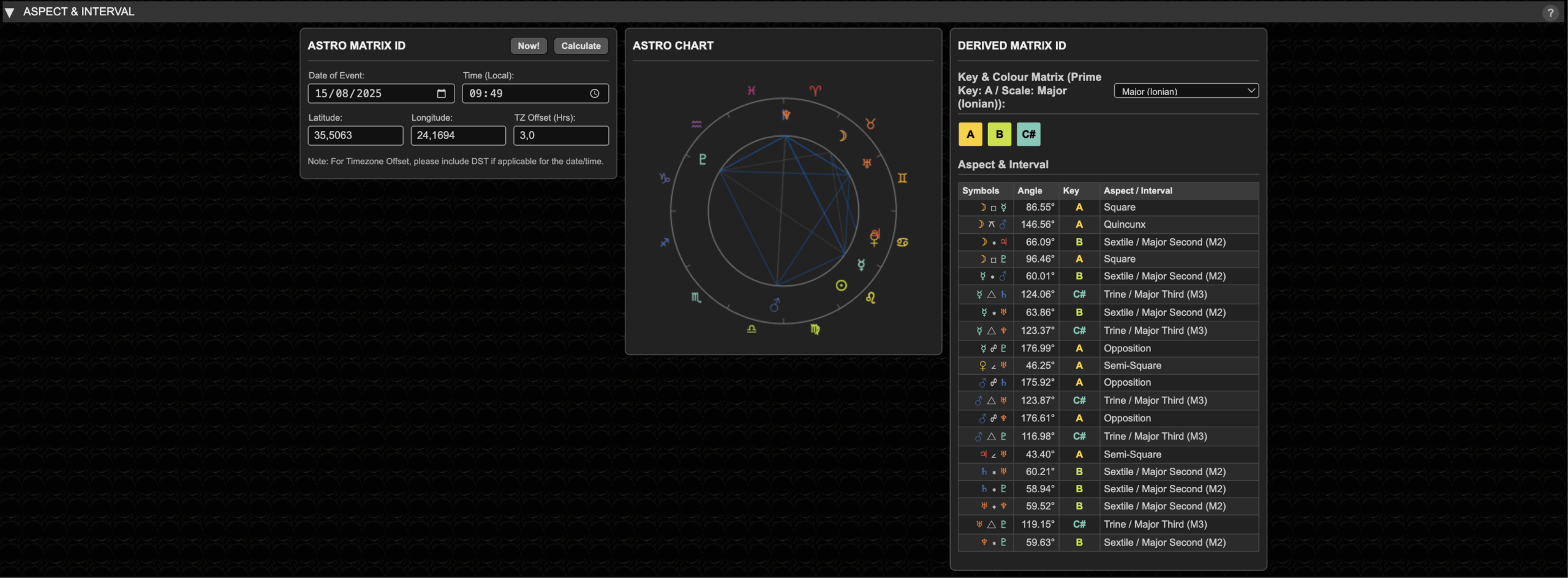Collapse the Aspect & Interval section

[9, 12]
